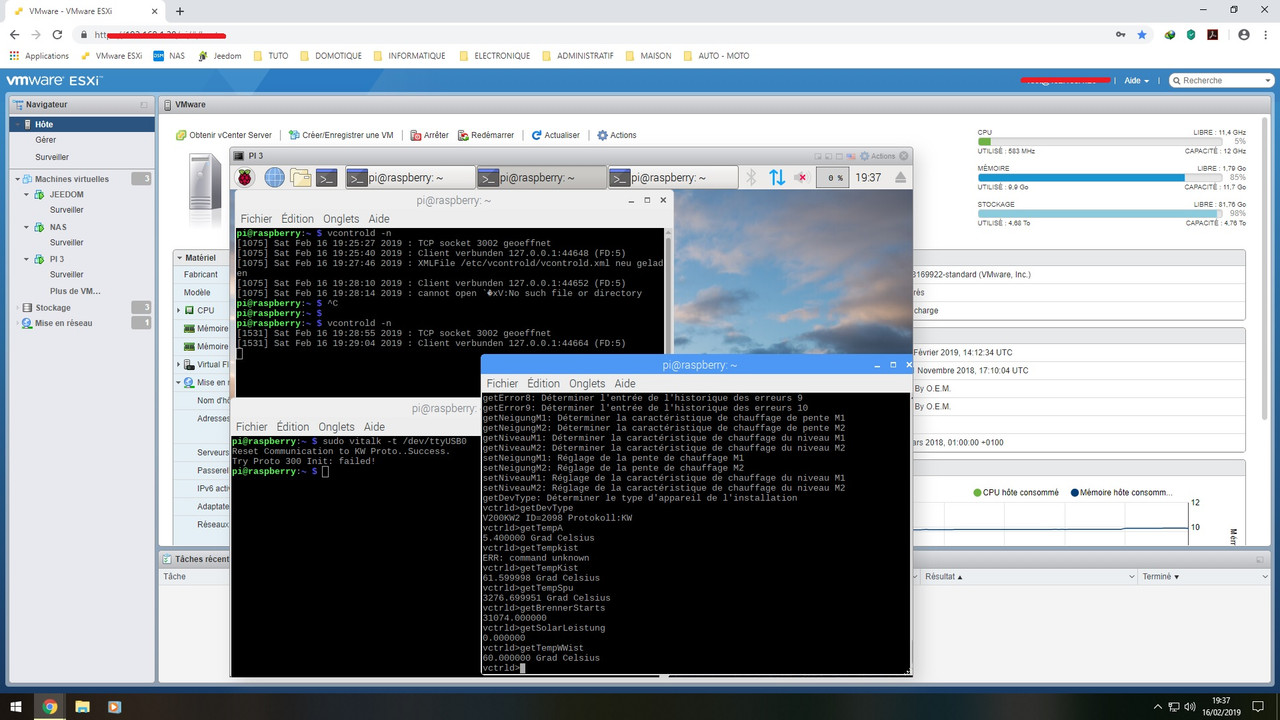Launch the terminal icon in Pi launcher bar
This screenshot has width=1280, height=720.
point(327,178)
